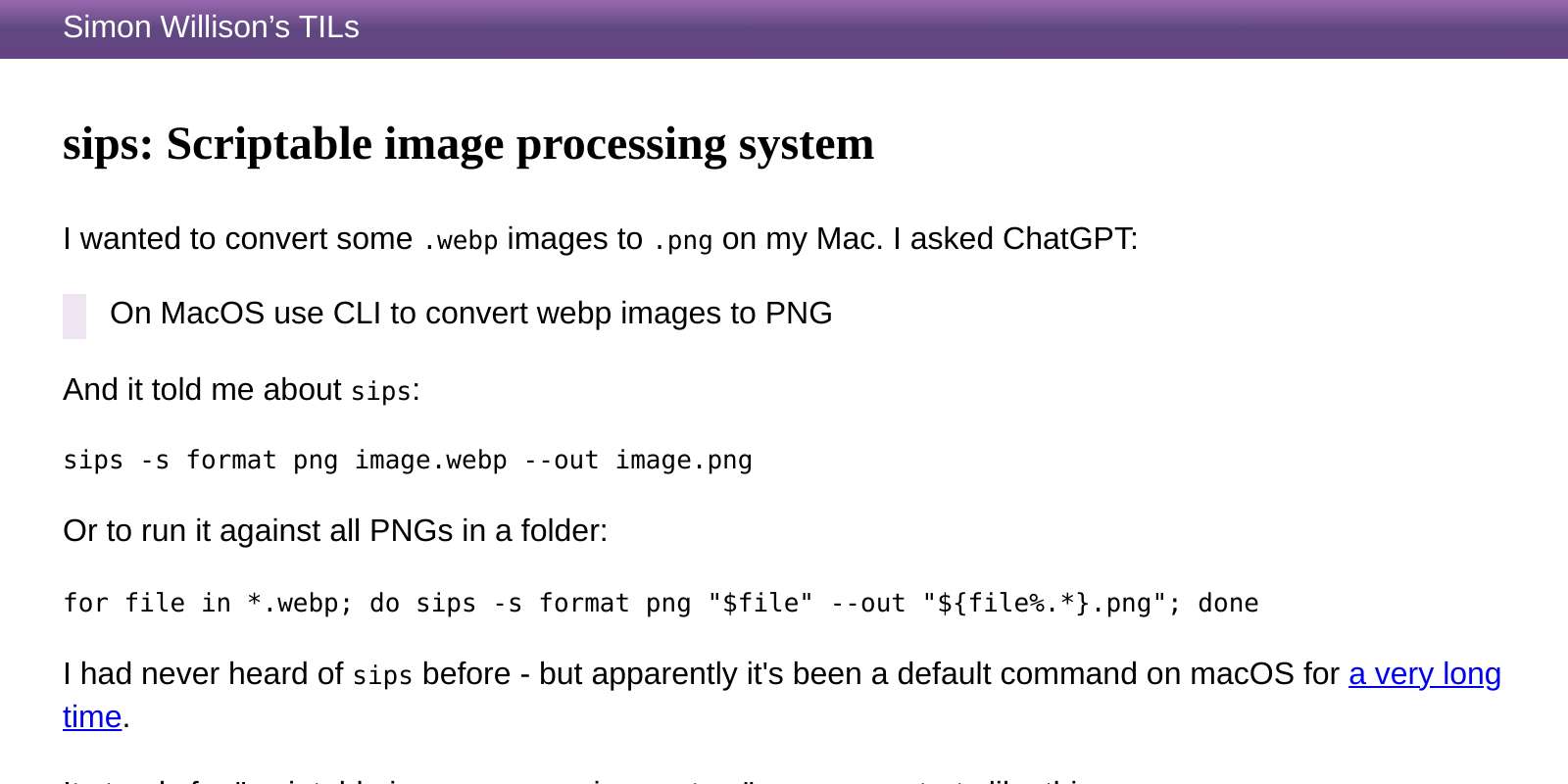Click the word ChatGPT in the first paragraph
Image resolution: width=1568 pixels, height=784 pixels.
(1067, 237)
